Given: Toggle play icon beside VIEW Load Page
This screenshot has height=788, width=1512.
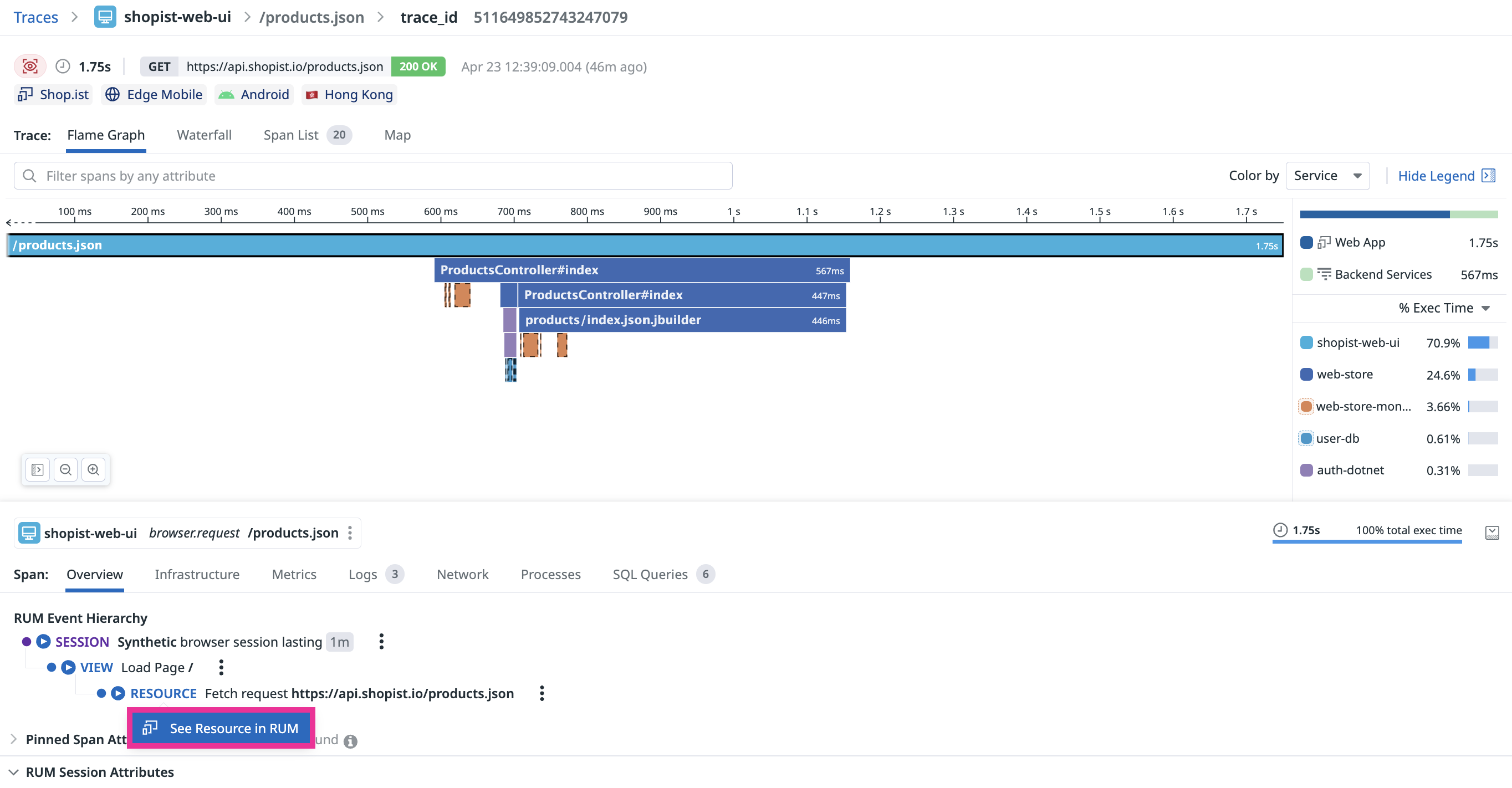Looking at the screenshot, I should (69, 667).
